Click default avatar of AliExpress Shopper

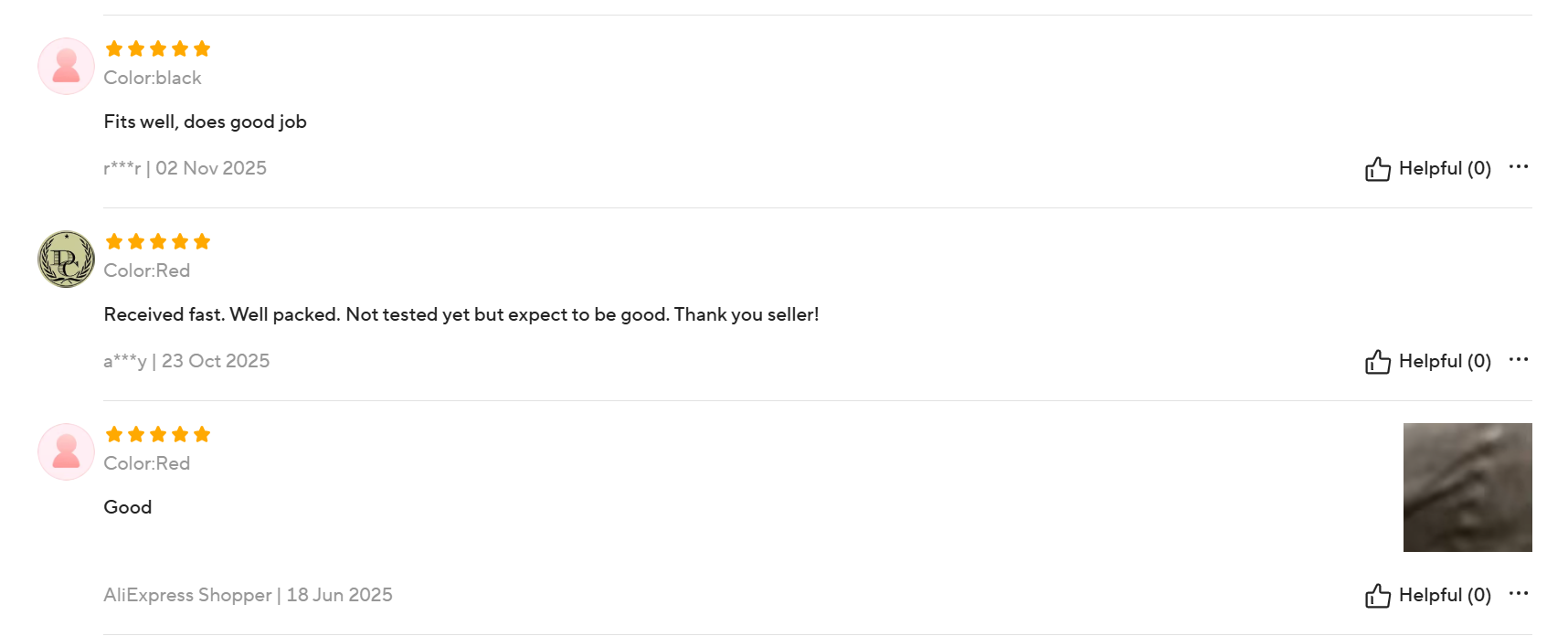[x=66, y=451]
